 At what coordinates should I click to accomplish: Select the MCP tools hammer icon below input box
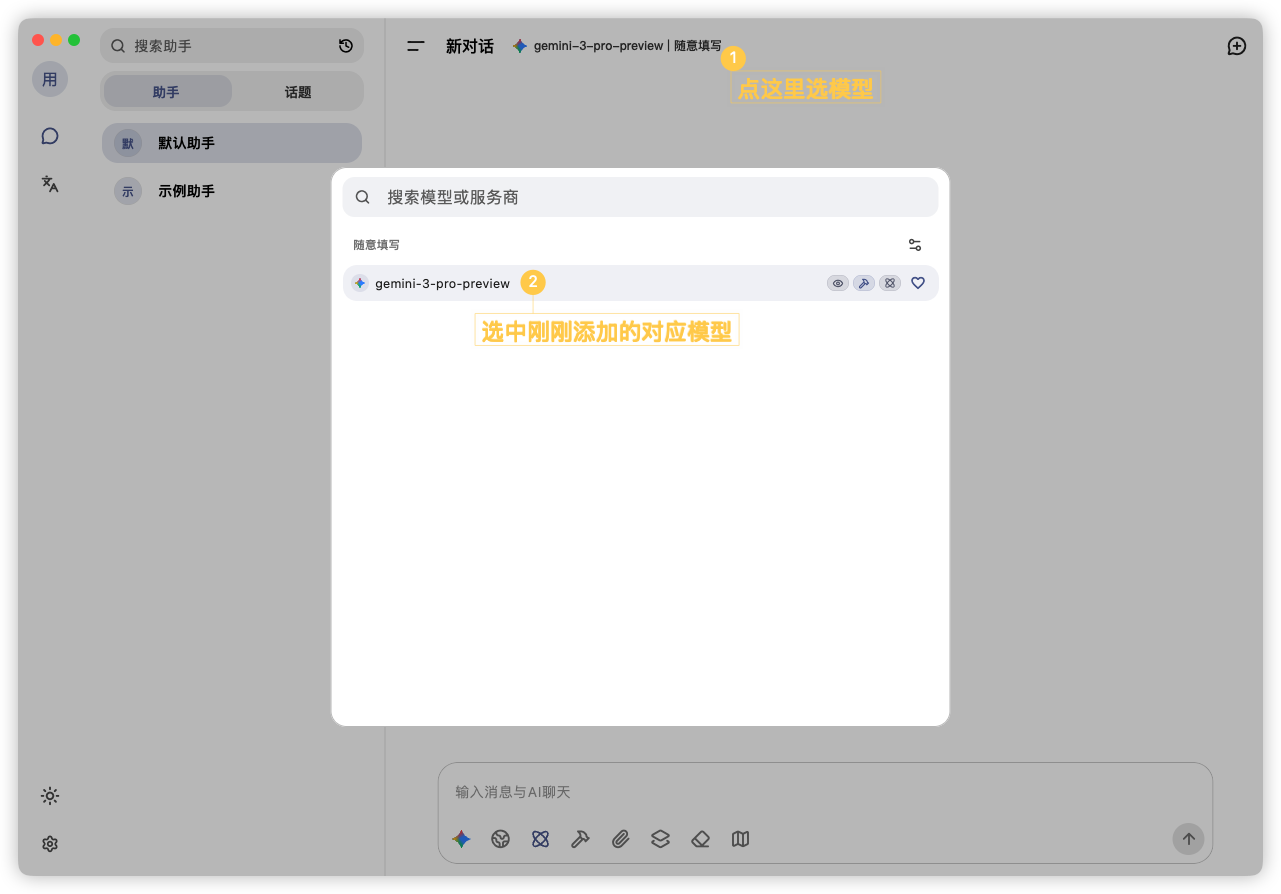(580, 839)
